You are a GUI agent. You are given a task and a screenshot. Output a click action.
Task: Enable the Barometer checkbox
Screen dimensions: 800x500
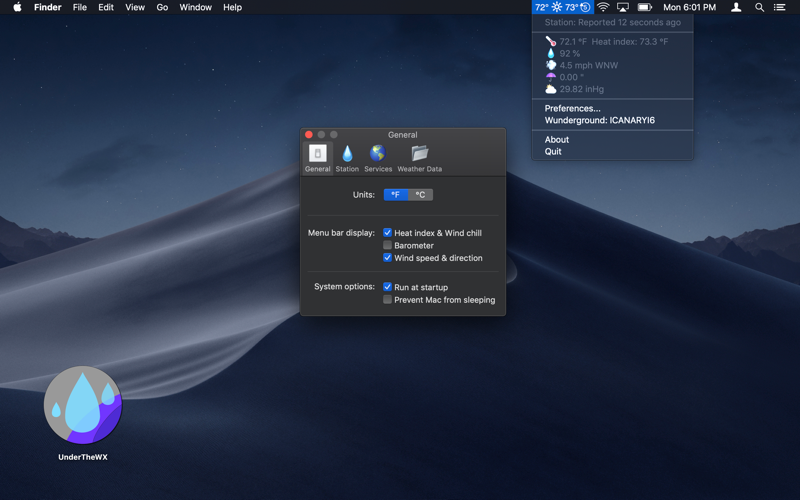(x=387, y=245)
